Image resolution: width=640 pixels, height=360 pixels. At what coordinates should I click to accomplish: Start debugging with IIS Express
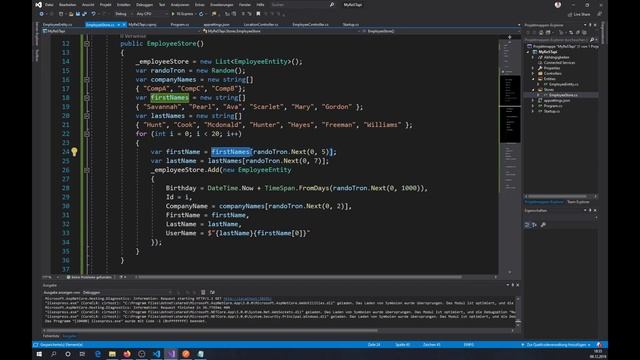[x=182, y=14]
